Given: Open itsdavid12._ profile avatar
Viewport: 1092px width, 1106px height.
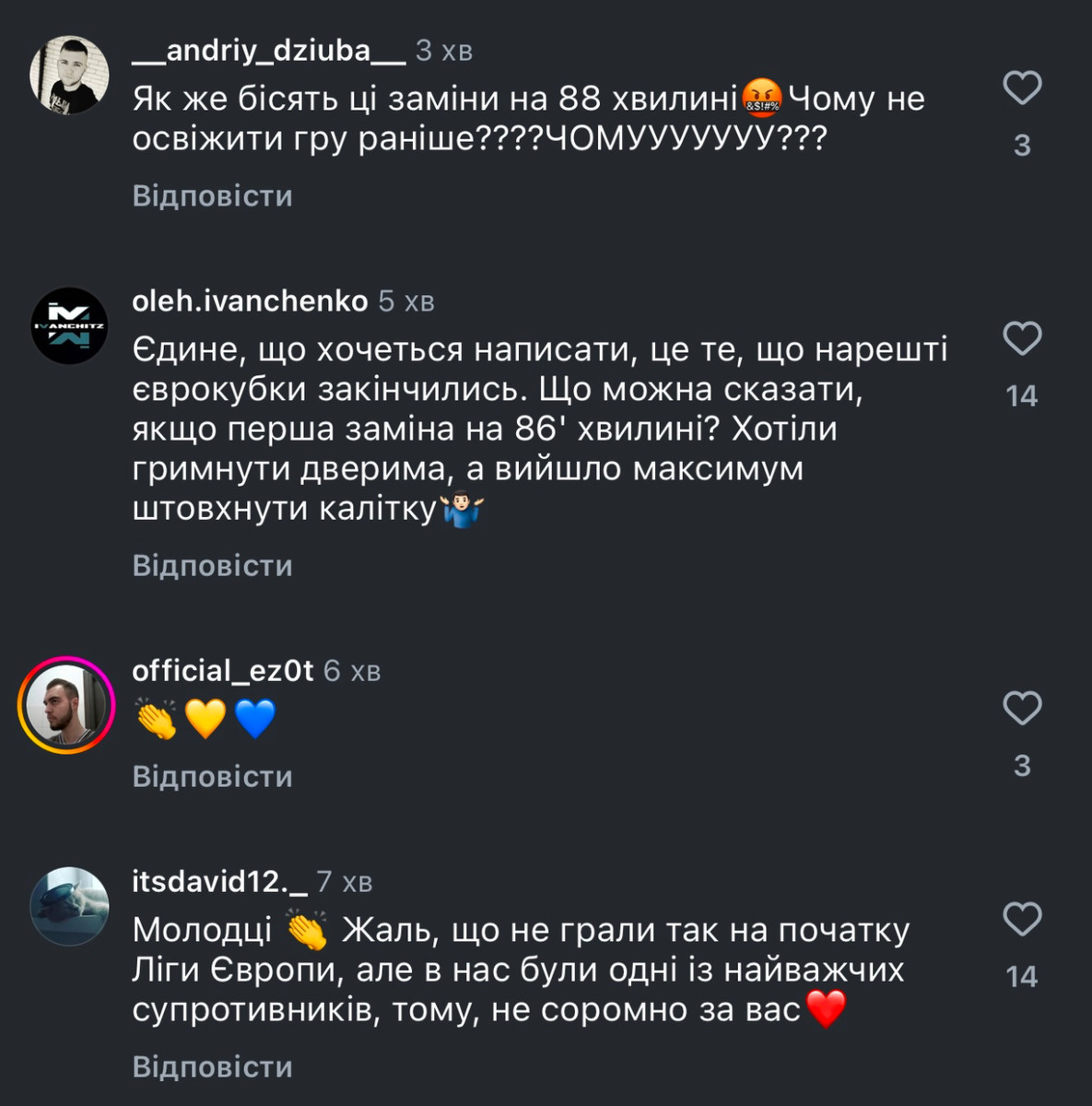Looking at the screenshot, I should click(x=69, y=906).
